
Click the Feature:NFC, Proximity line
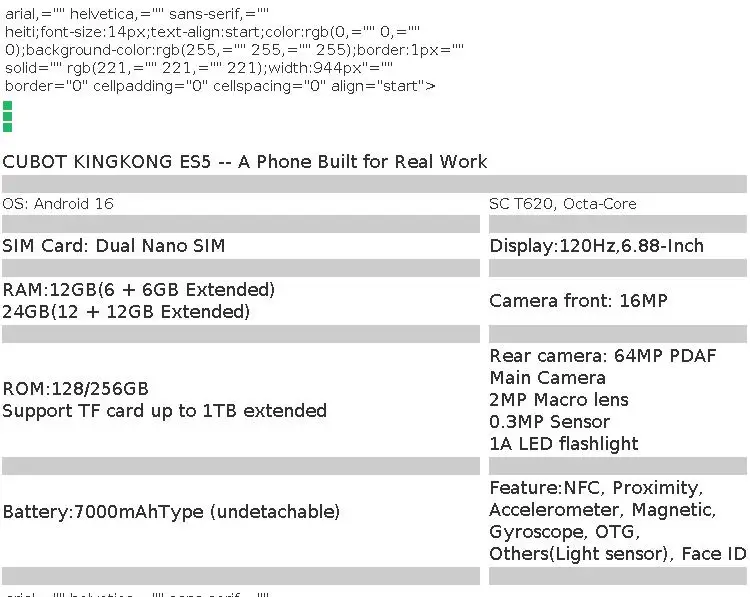click(x=596, y=488)
